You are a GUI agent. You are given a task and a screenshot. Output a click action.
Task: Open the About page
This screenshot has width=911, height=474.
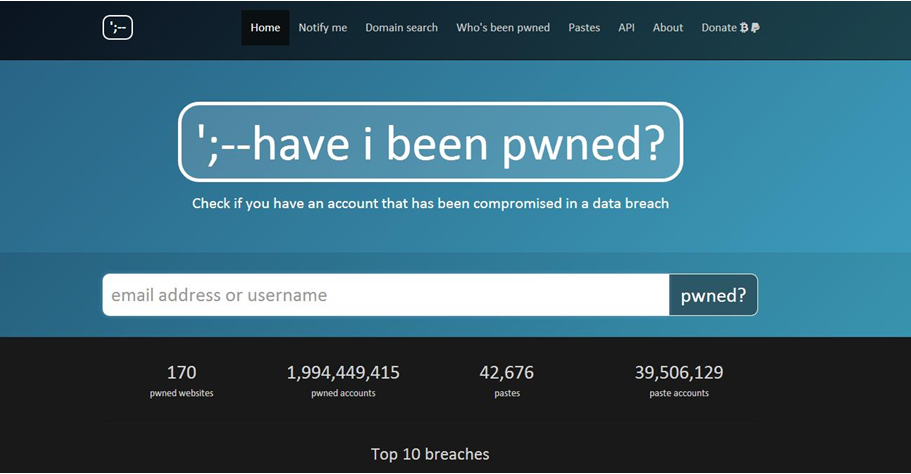pyautogui.click(x=668, y=28)
